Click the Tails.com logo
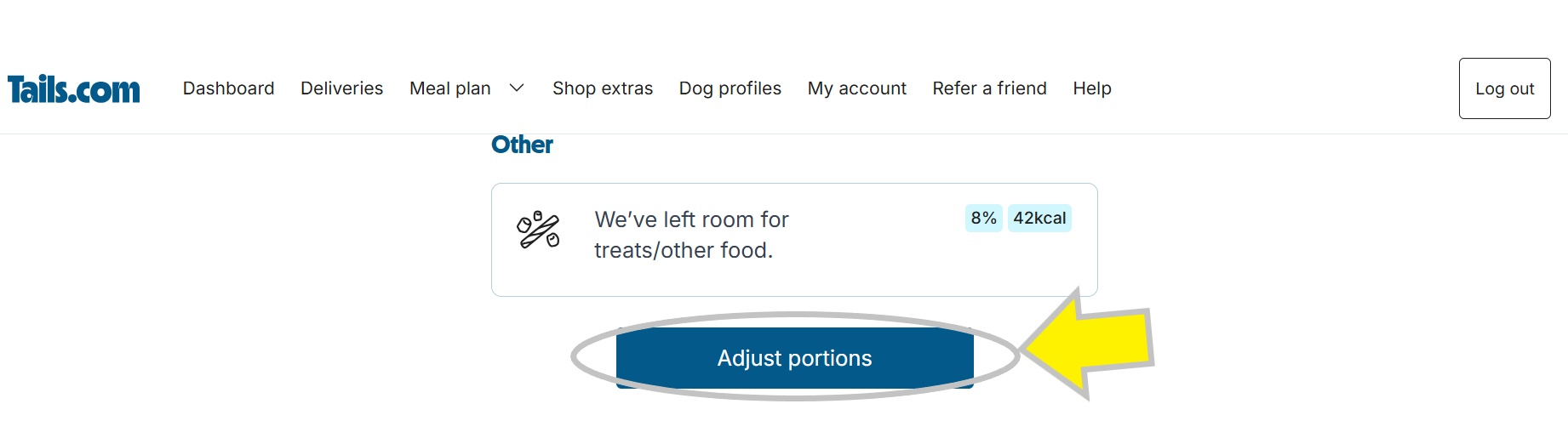 pyautogui.click(x=74, y=89)
